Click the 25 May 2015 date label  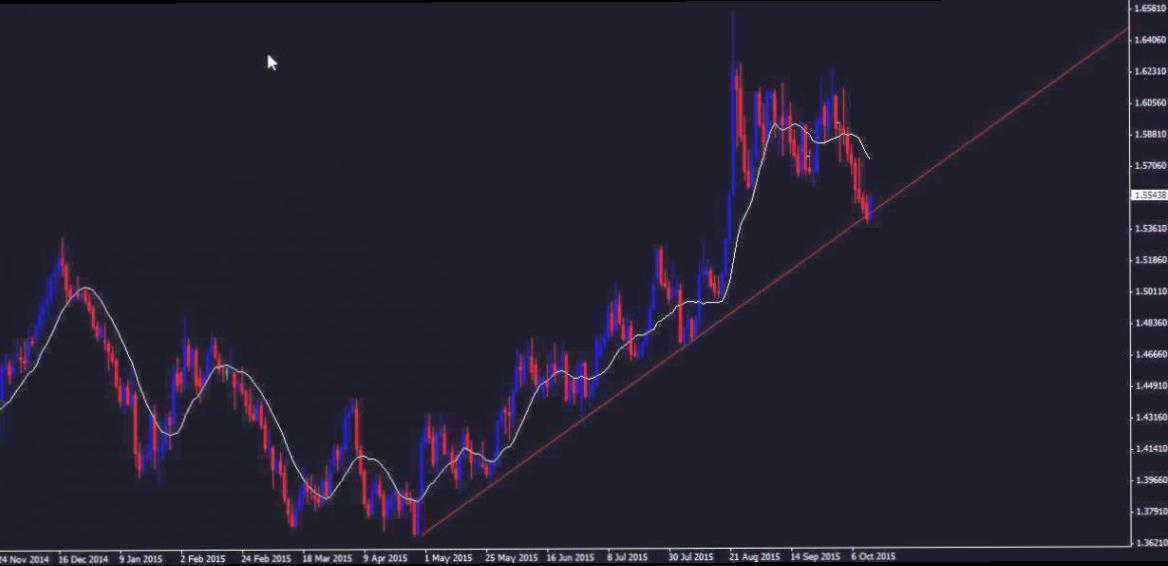pos(510,558)
